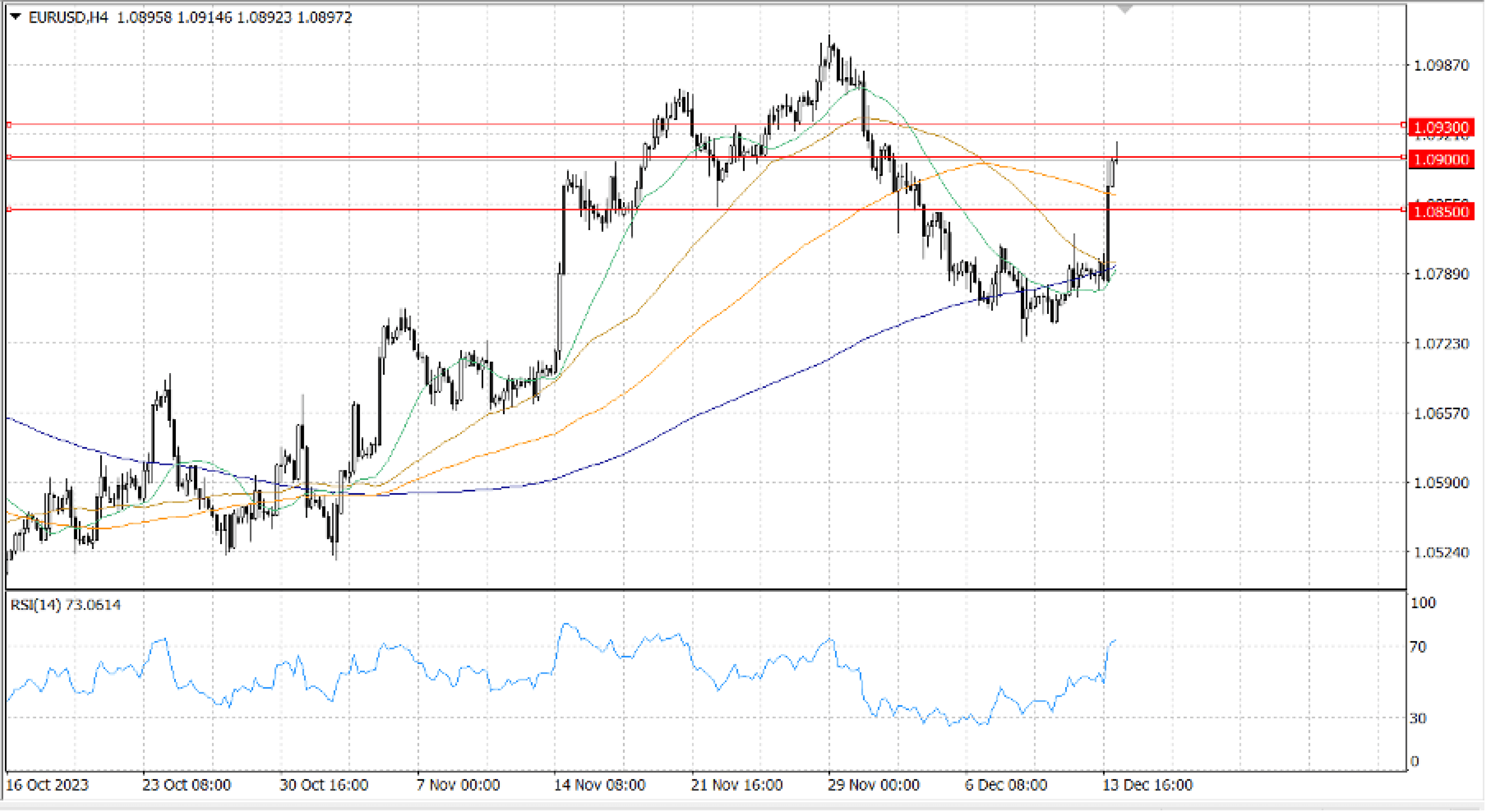The height and width of the screenshot is (812, 1486).
Task: Click the 16 Oct 2023 date label
Action: [x=47, y=785]
